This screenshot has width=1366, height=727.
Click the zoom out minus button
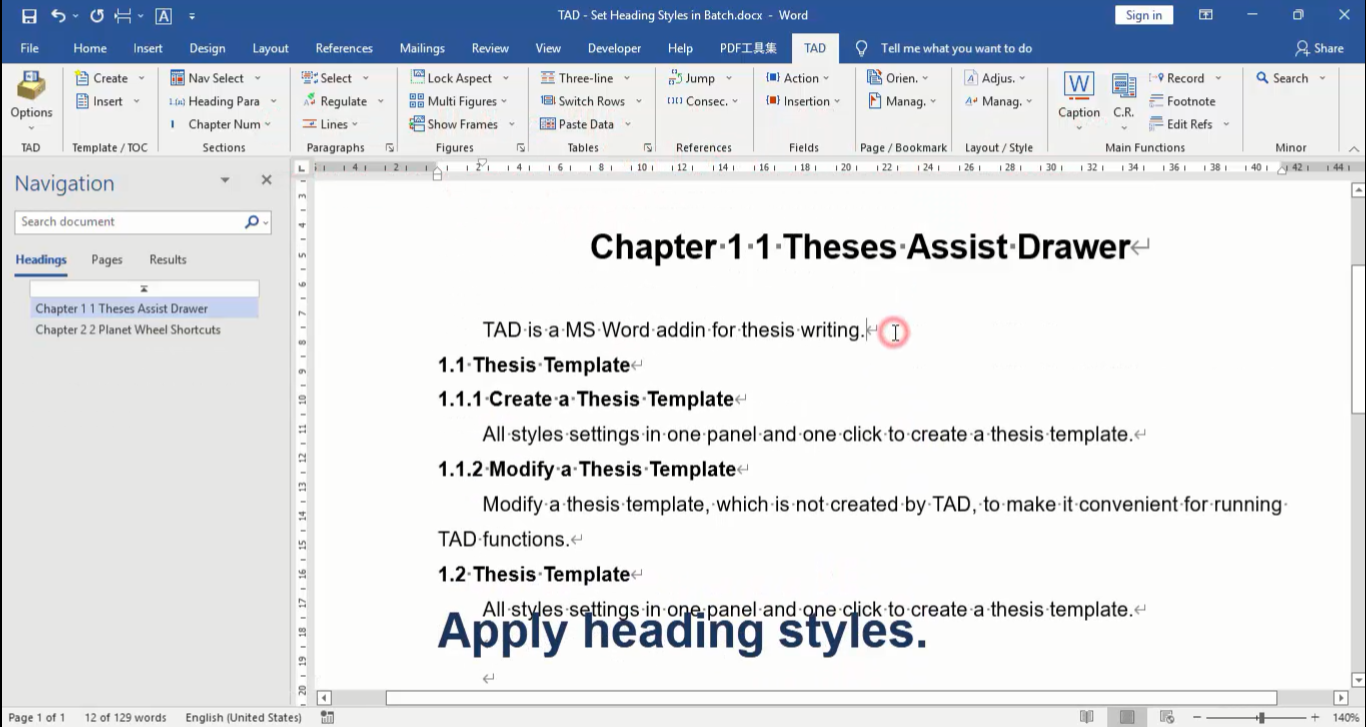(1196, 717)
